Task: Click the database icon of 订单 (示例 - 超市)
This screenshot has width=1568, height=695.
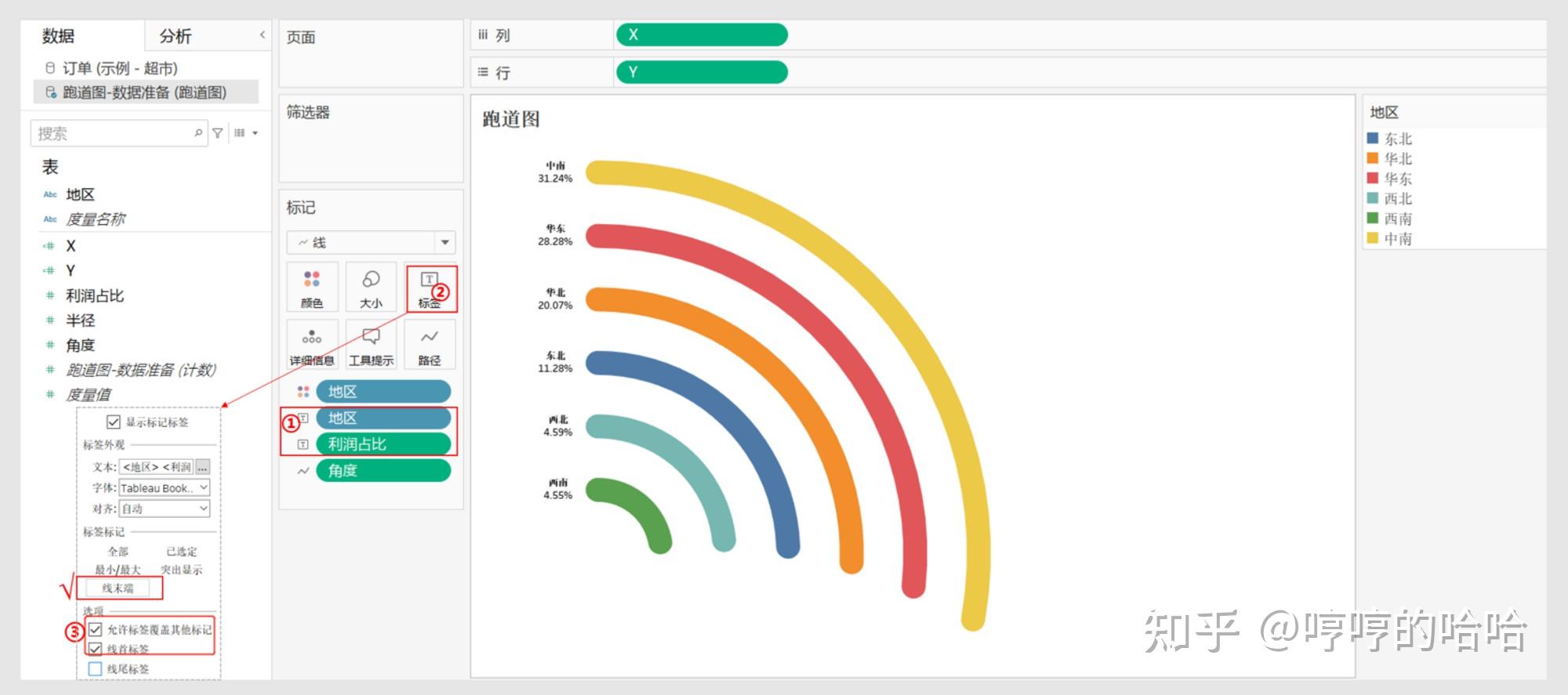Action: tap(50, 68)
